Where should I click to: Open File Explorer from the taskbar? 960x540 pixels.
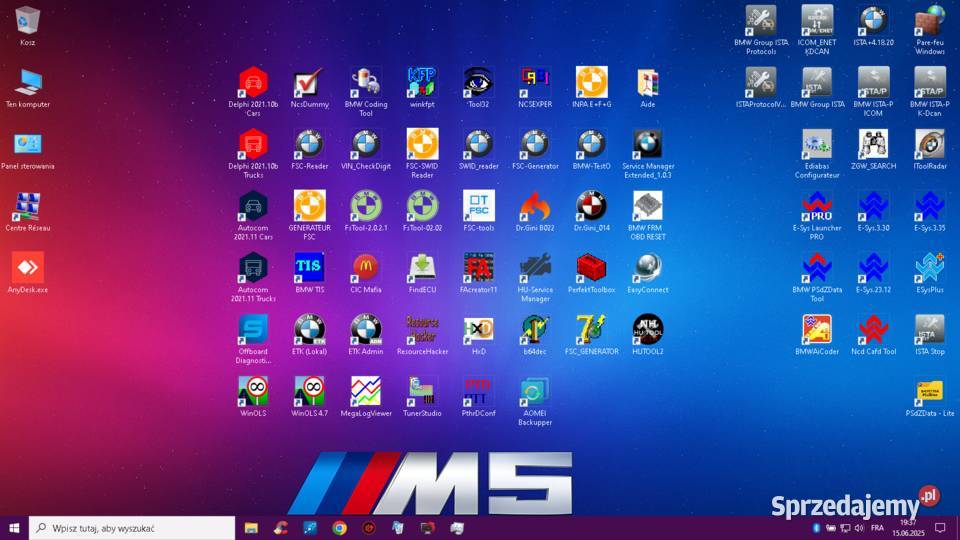[x=251, y=527]
